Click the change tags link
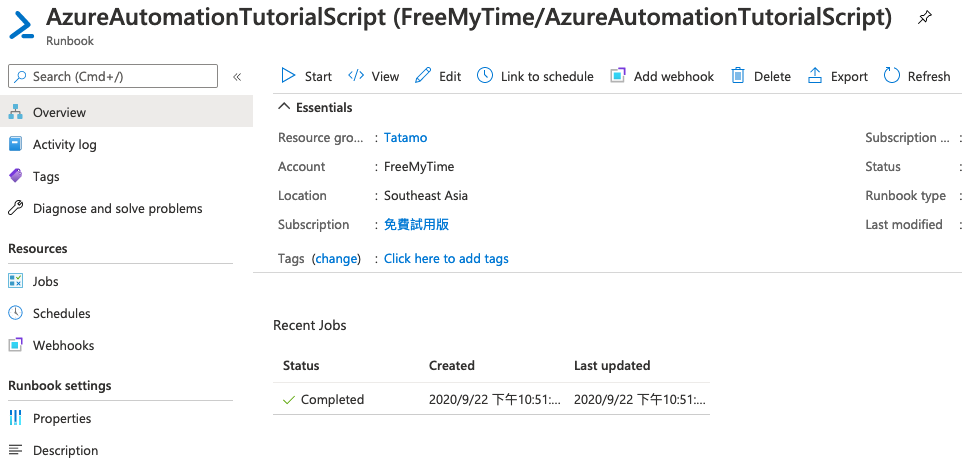The height and width of the screenshot is (473, 962). (336, 258)
